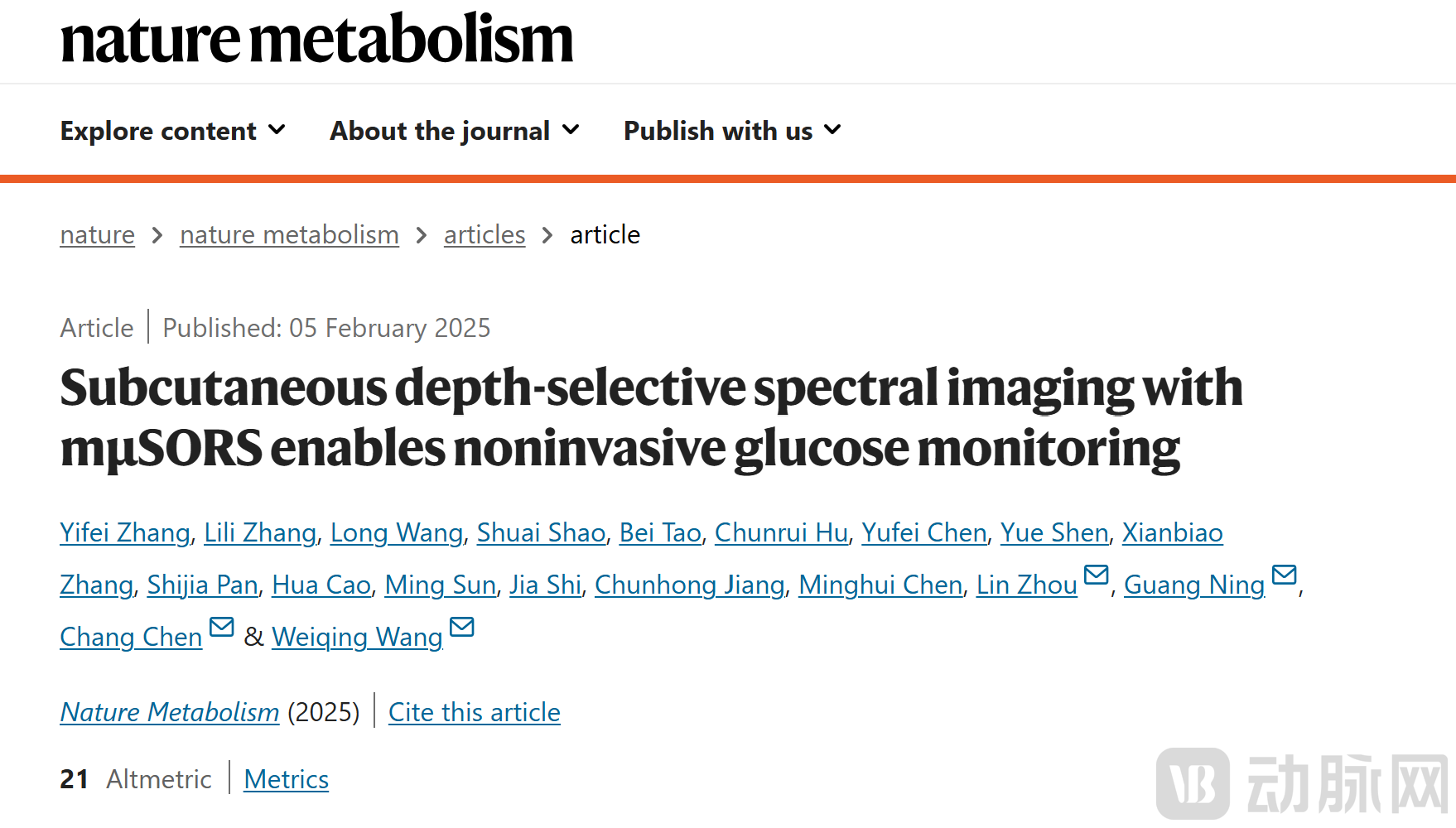Click author name Shuai Shao
Screen dimensions: 1456x828
click(541, 532)
